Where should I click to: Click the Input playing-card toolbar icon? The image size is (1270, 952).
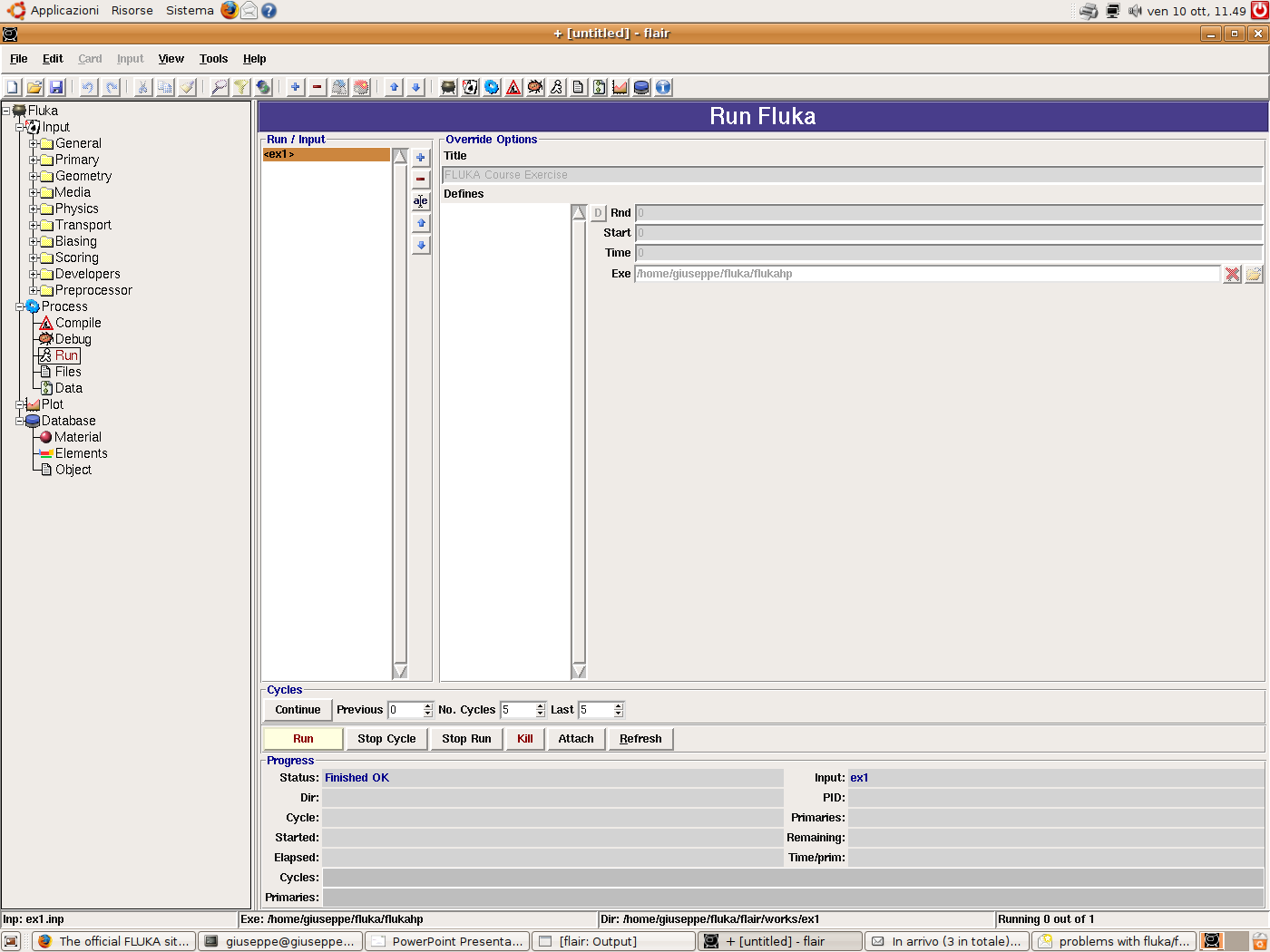470,87
